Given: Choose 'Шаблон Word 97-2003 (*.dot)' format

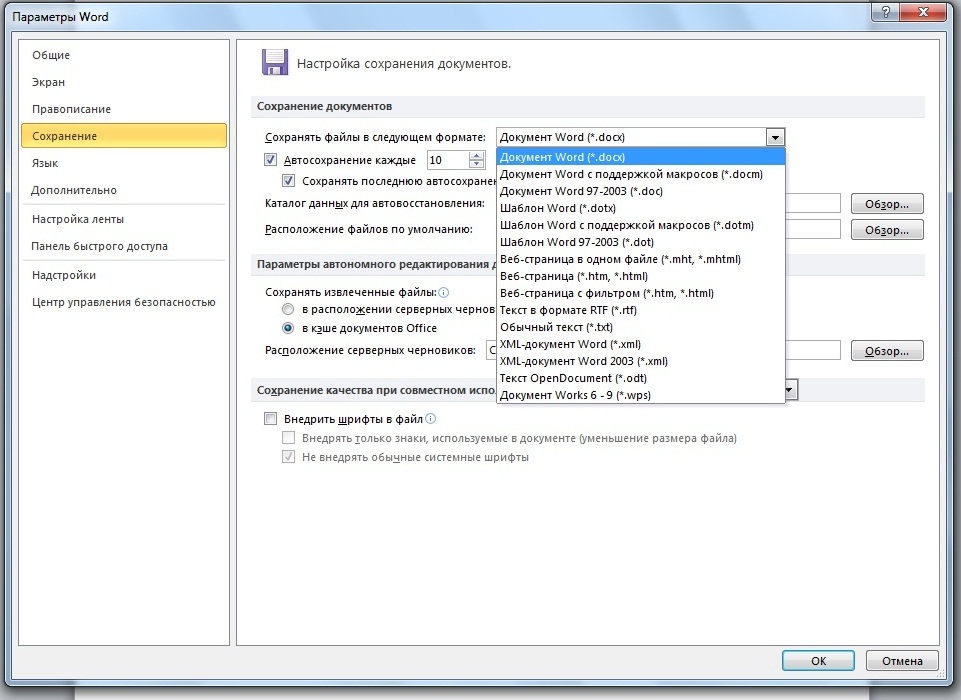Looking at the screenshot, I should (640, 242).
